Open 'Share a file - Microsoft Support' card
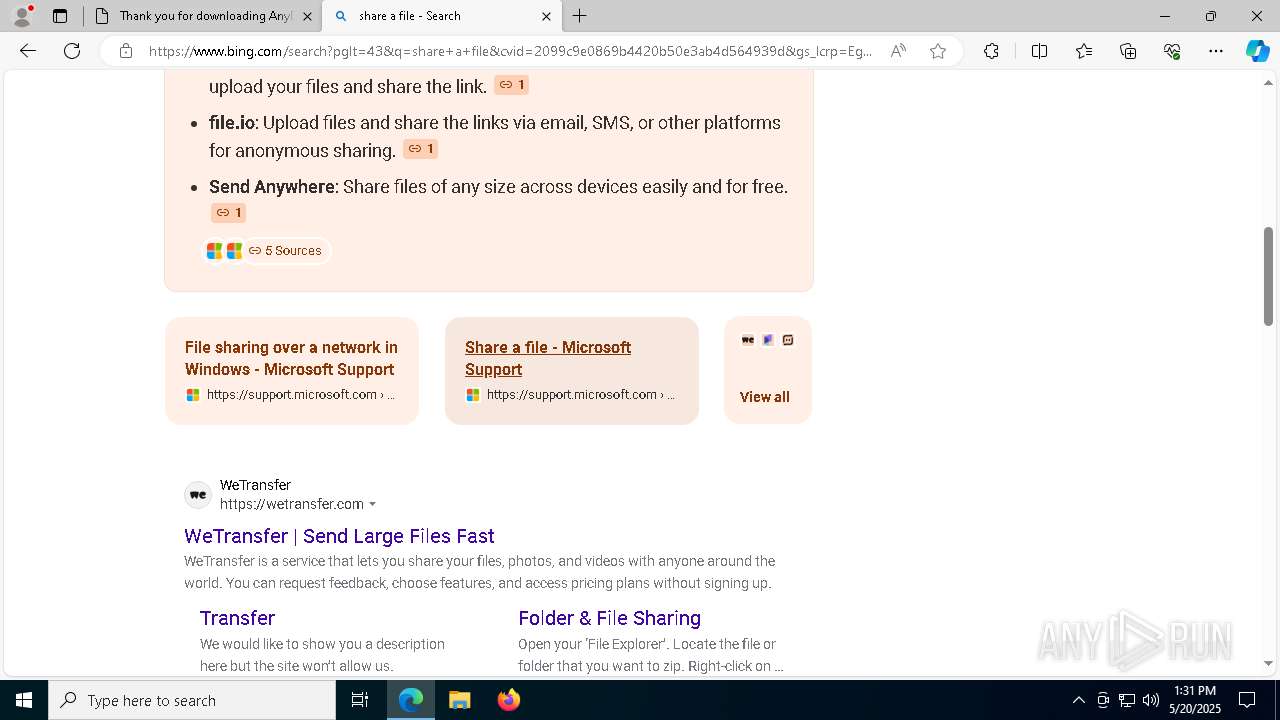Viewport: 1280px width, 720px height. point(572,371)
